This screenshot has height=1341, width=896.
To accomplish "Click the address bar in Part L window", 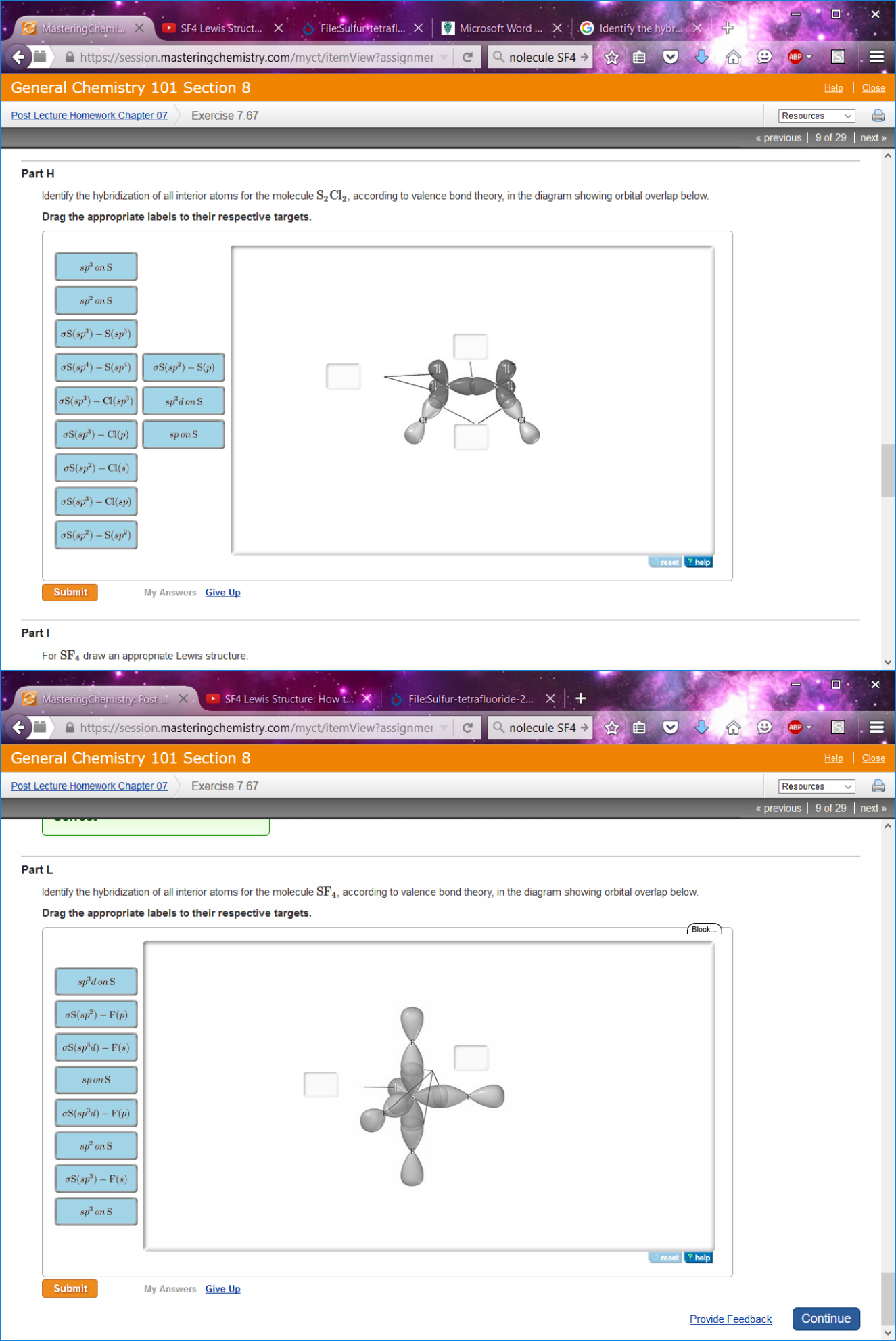I will click(256, 727).
